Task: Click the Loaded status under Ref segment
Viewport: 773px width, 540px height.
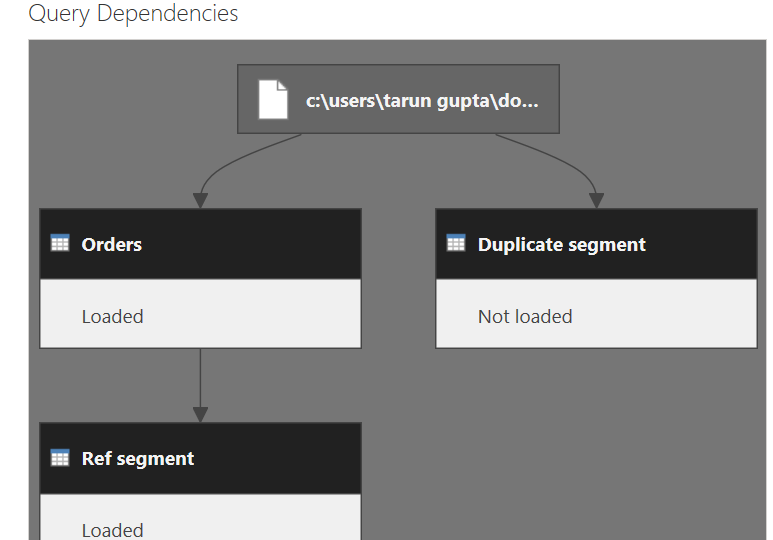Action: point(112,529)
